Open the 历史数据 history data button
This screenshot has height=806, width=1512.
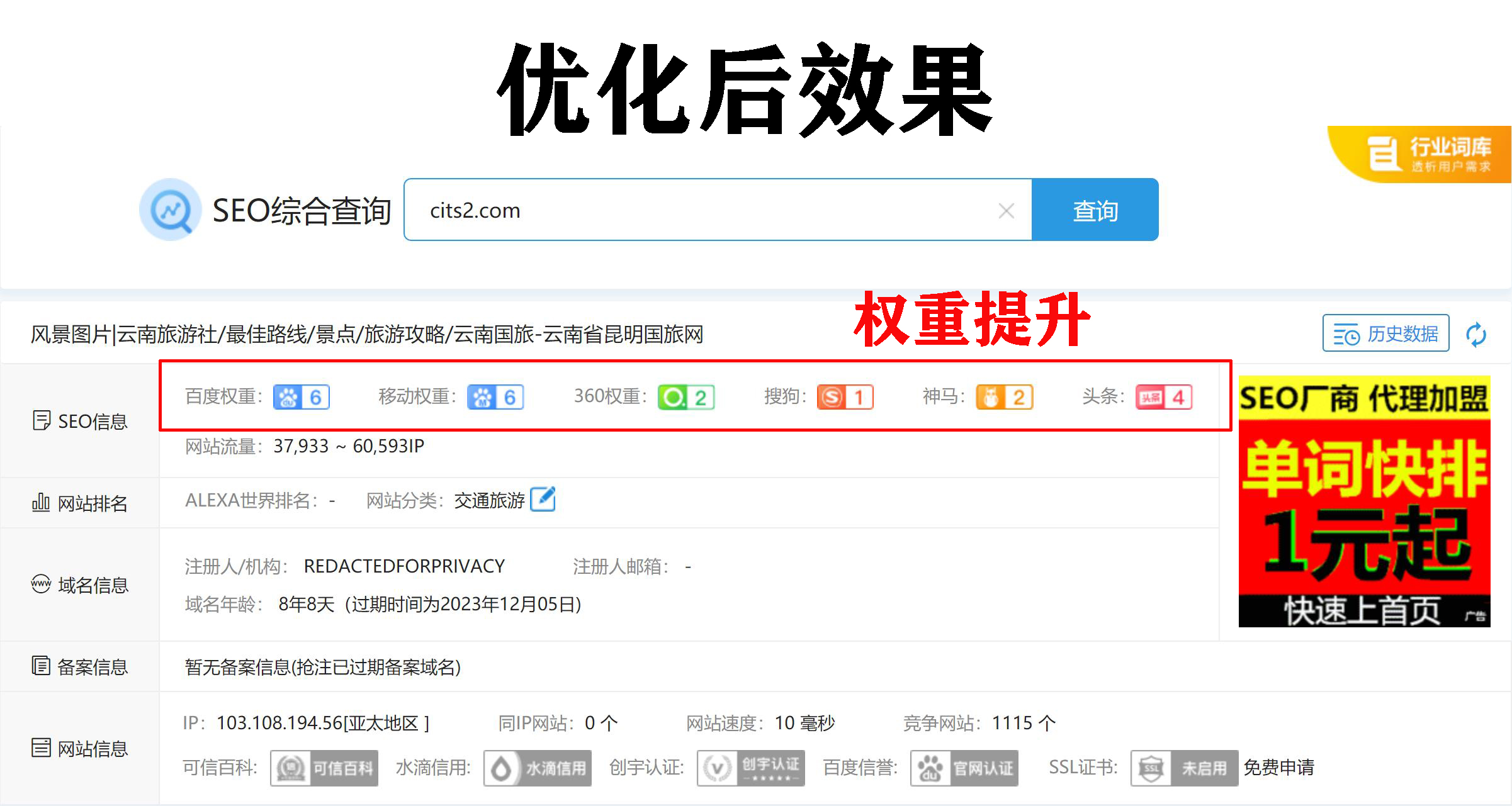[1385, 333]
